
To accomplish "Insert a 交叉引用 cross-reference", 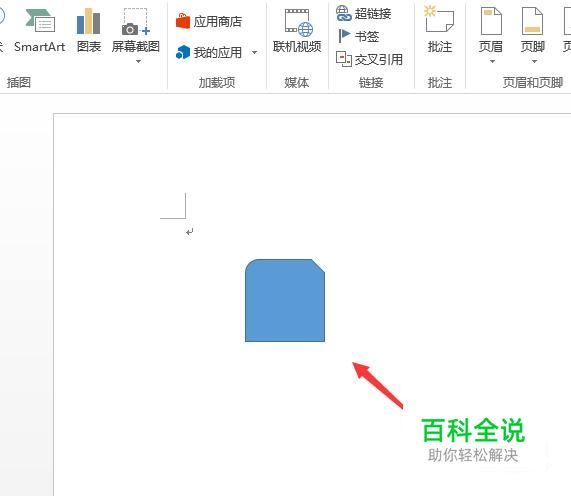I will click(x=369, y=59).
